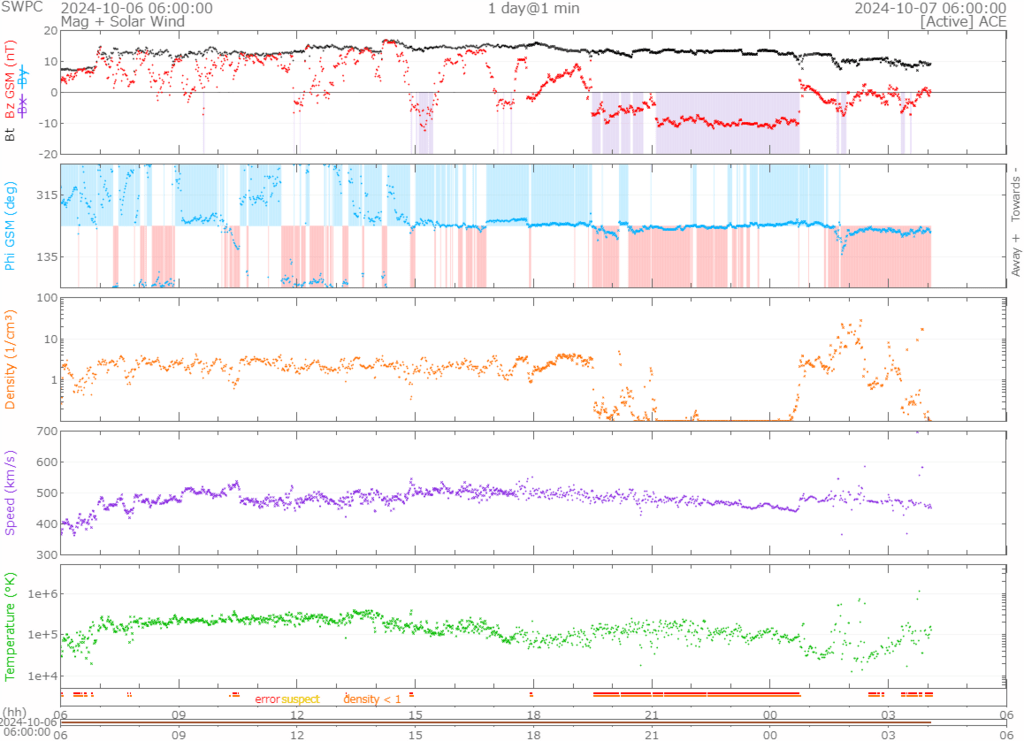Click the yellow 'suspect' legend label
Screen dimensions: 1024x741
300,699
